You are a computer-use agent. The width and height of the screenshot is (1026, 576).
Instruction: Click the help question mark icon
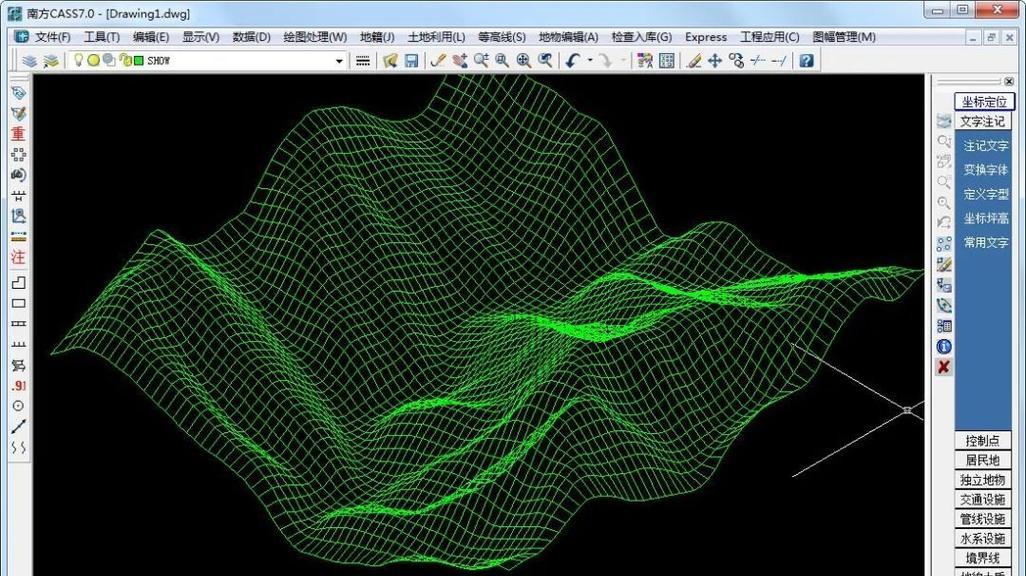(x=807, y=61)
